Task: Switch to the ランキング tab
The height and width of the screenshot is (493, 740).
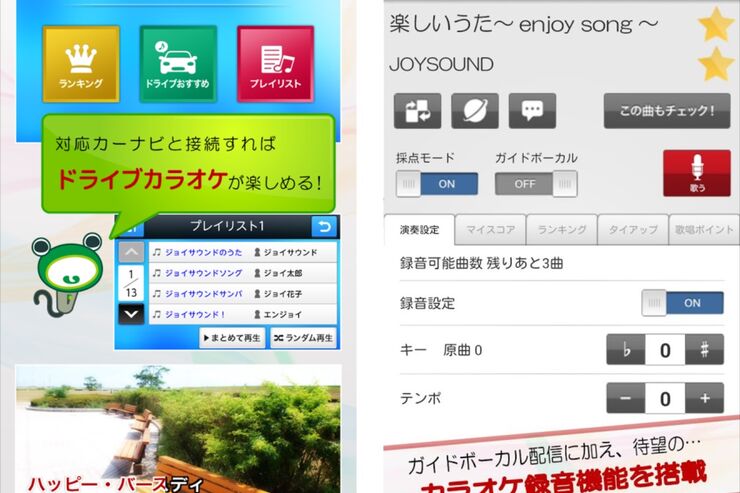Action: [x=562, y=230]
